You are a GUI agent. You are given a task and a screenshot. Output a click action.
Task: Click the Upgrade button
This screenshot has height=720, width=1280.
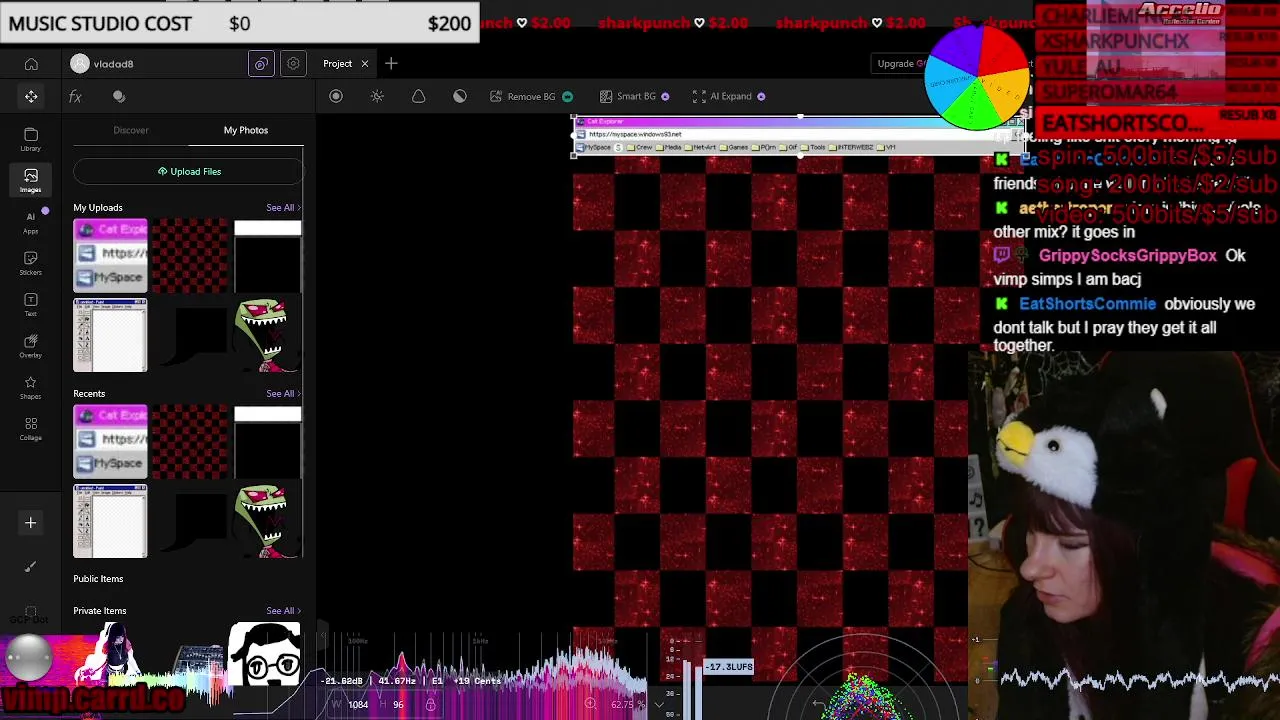click(x=898, y=64)
